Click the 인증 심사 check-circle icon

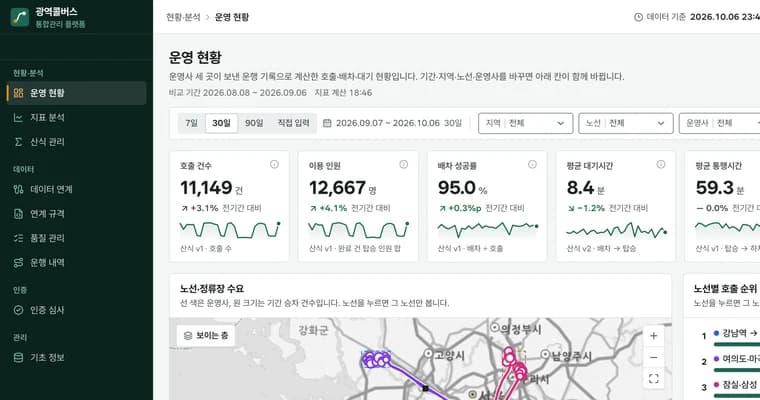point(18,310)
